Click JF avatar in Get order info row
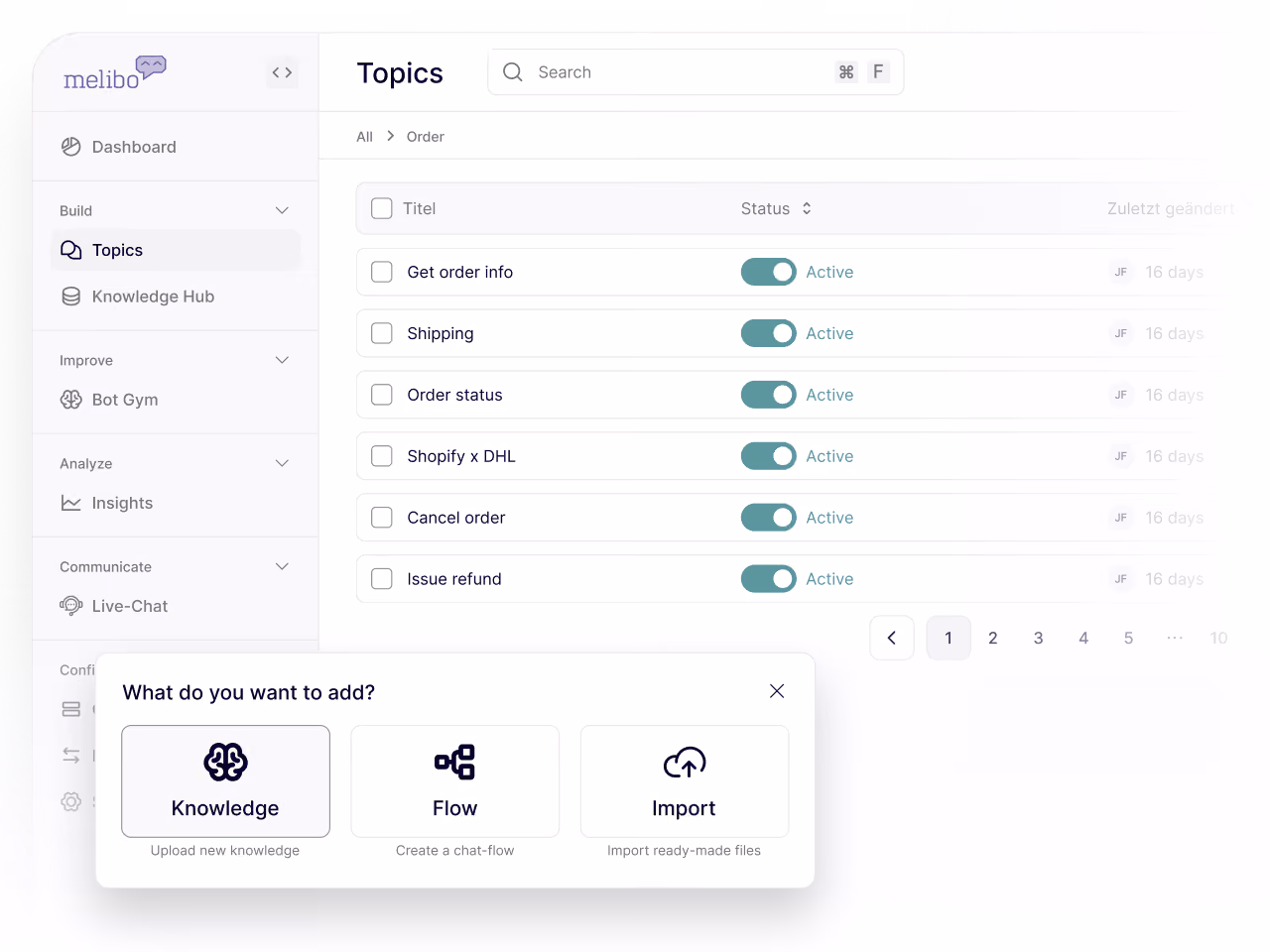 1121,272
